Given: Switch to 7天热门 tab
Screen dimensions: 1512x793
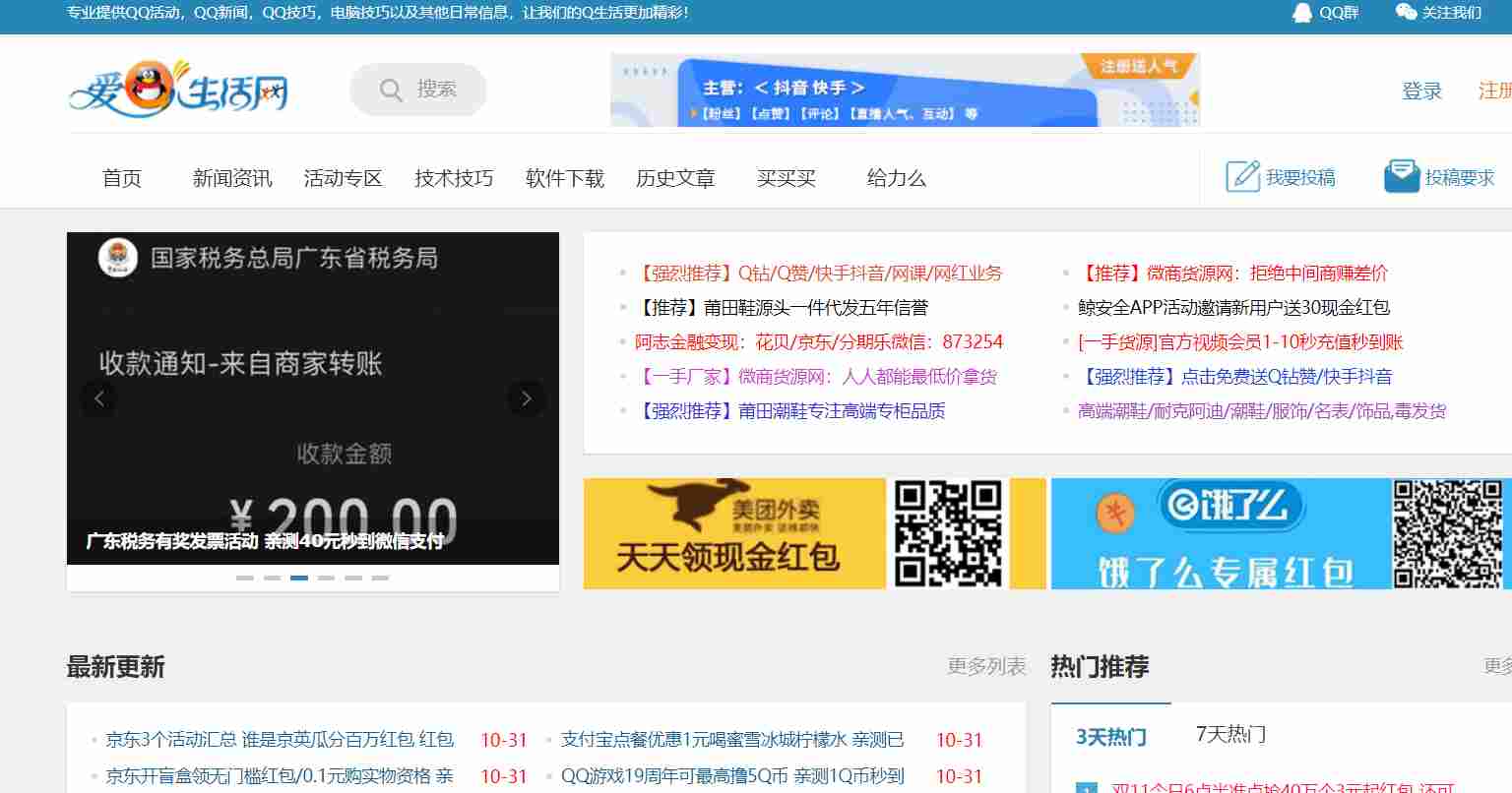Looking at the screenshot, I should (1230, 734).
